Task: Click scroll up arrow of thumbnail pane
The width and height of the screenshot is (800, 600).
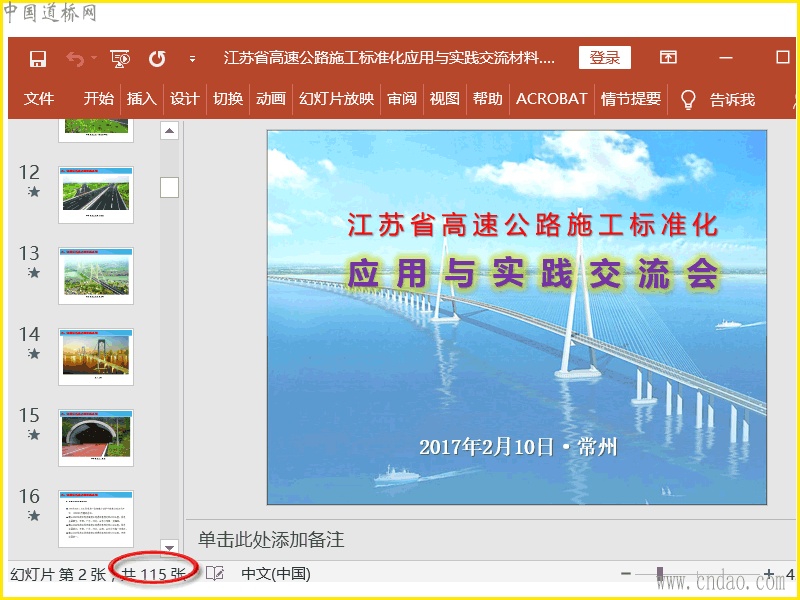Action: [169, 131]
